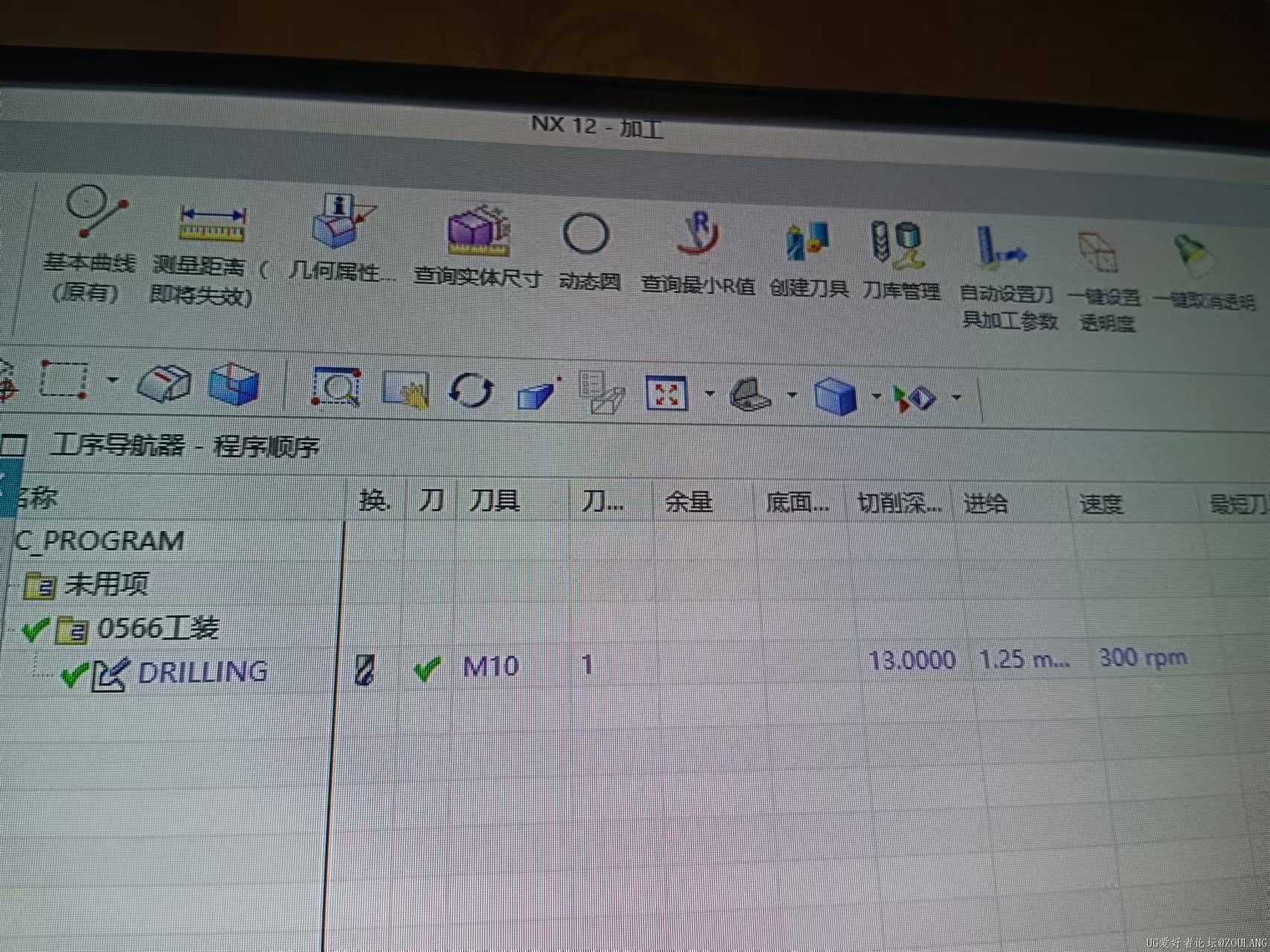Select the 0566工装 program group
This screenshot has height=952, width=1270.
click(x=158, y=629)
